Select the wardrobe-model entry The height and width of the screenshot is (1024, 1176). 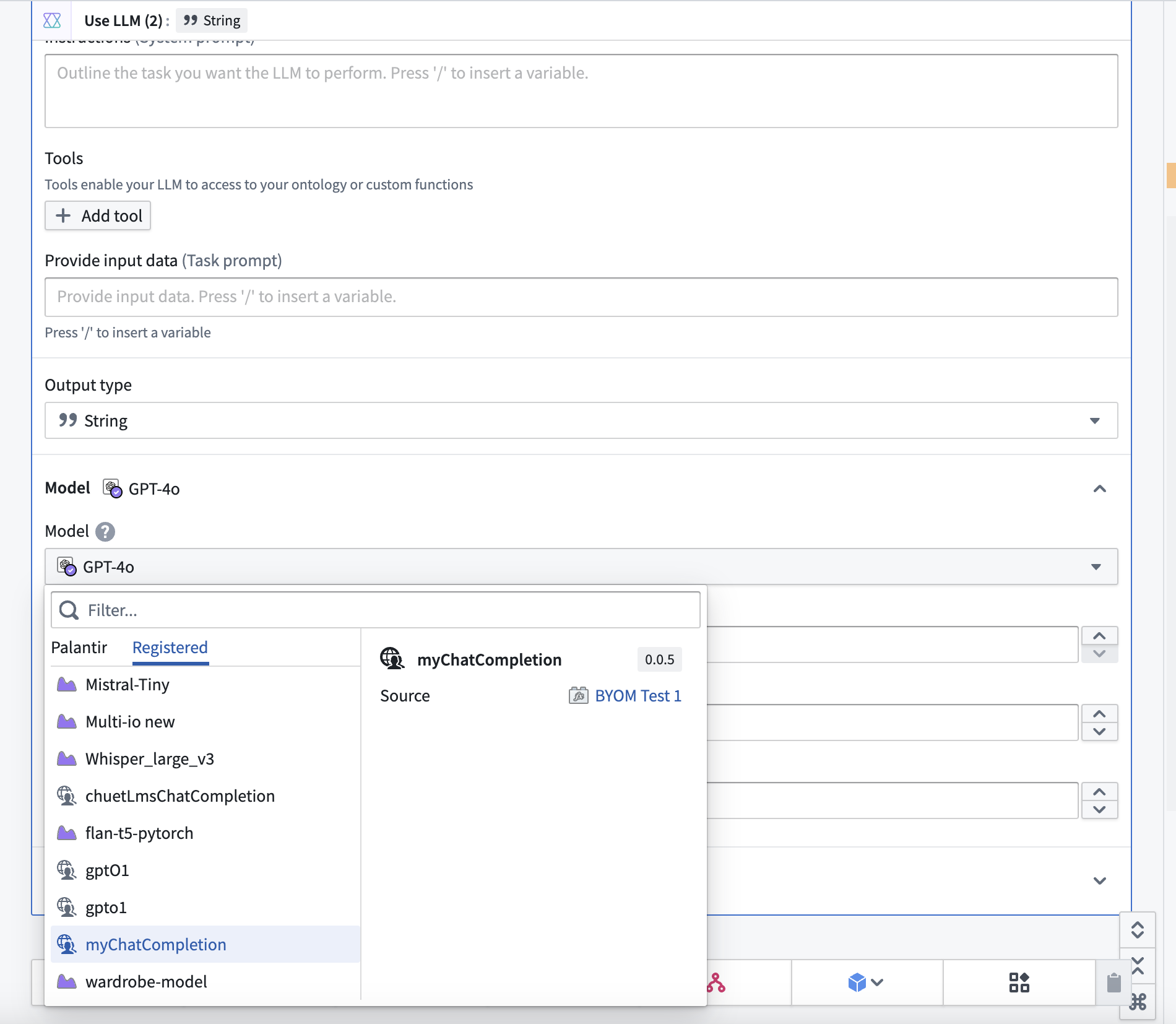[x=205, y=981]
